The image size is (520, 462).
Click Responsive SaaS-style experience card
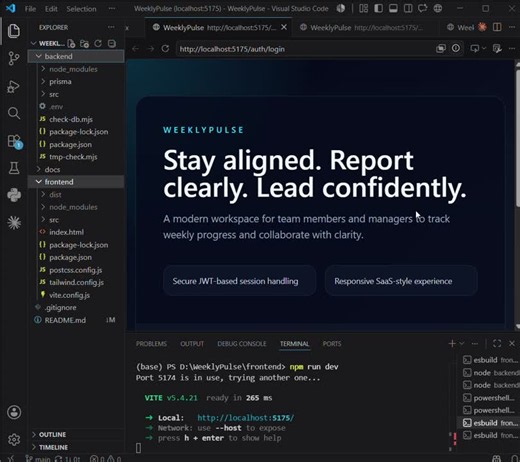pos(401,281)
